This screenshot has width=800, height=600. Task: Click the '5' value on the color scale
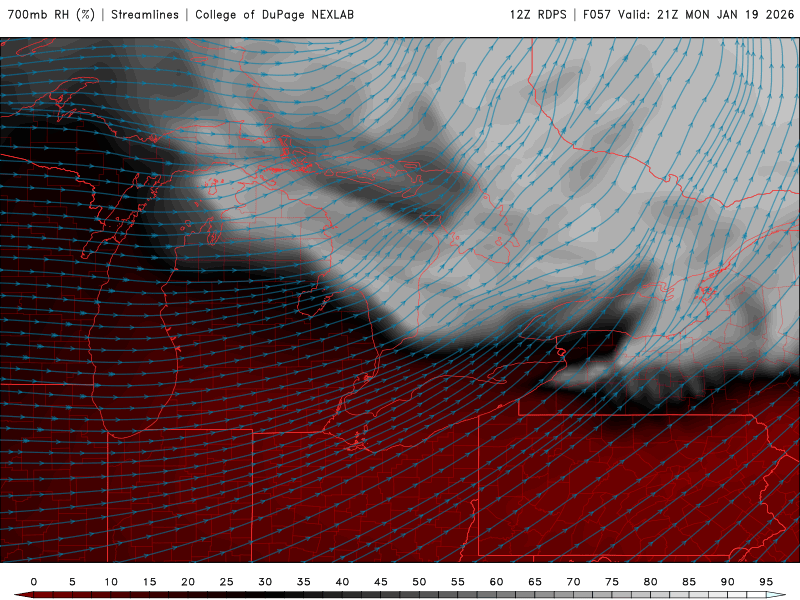pyautogui.click(x=72, y=582)
